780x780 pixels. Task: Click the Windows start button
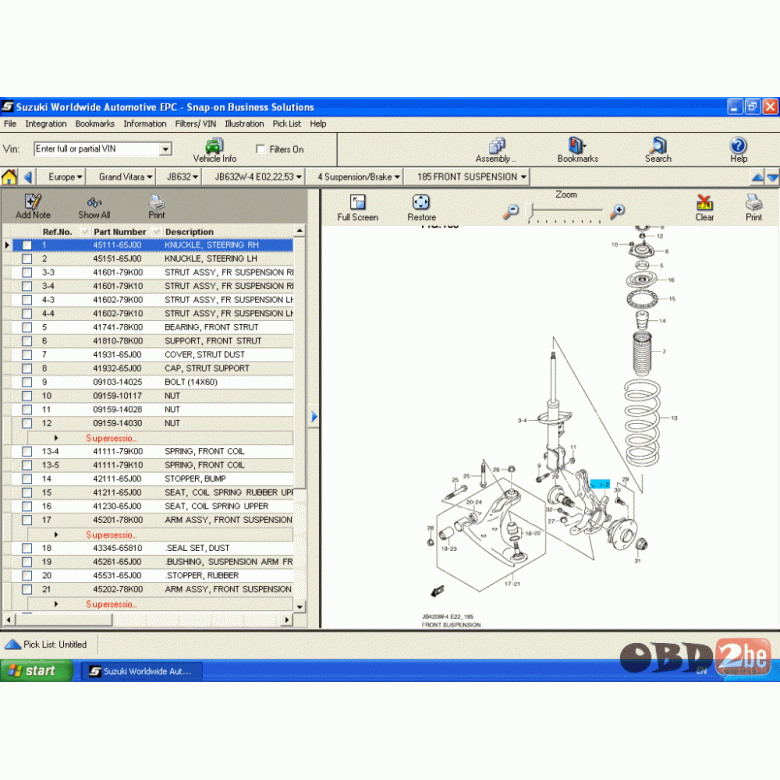point(36,671)
